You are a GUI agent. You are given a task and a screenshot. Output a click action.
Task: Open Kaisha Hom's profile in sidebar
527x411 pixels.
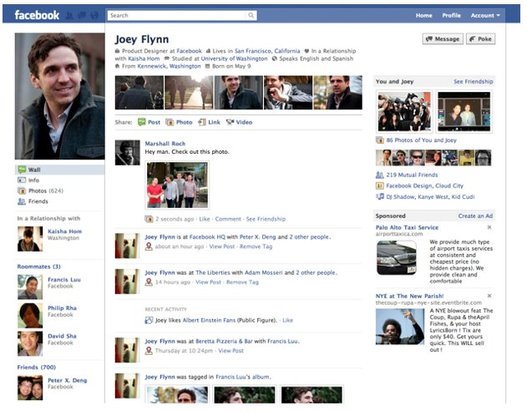pos(65,232)
